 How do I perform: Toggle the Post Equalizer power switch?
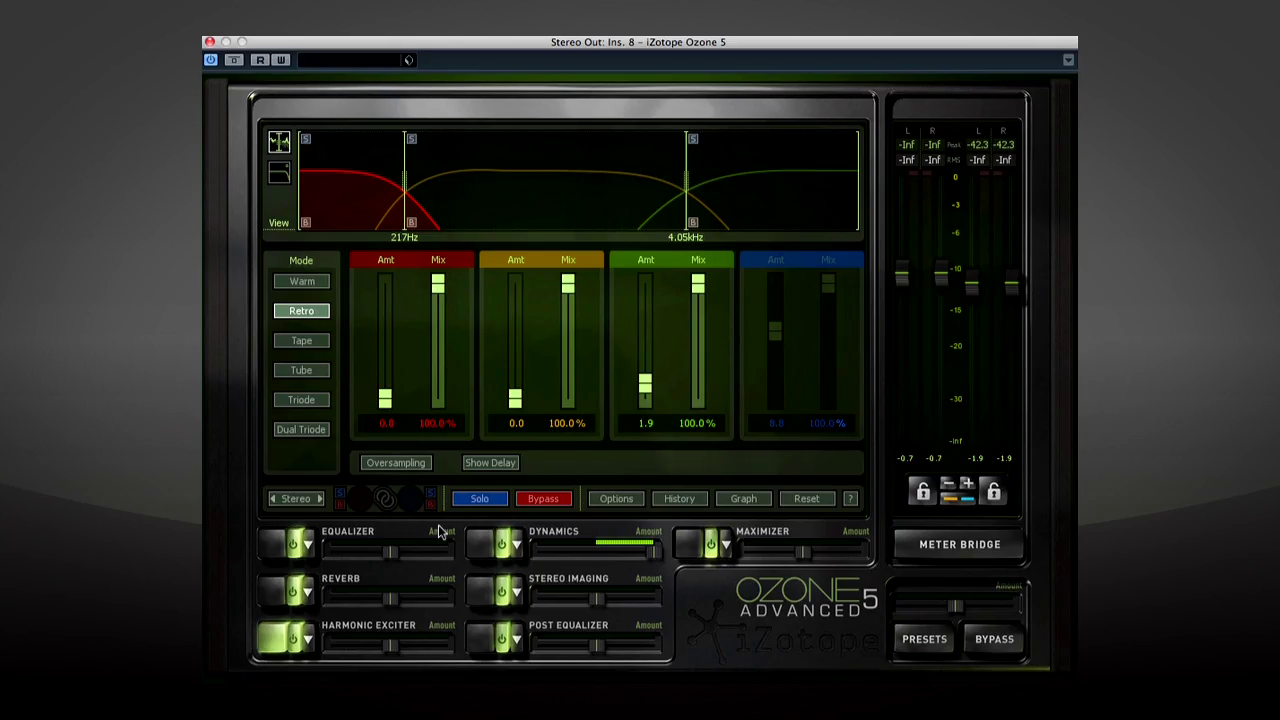501,638
